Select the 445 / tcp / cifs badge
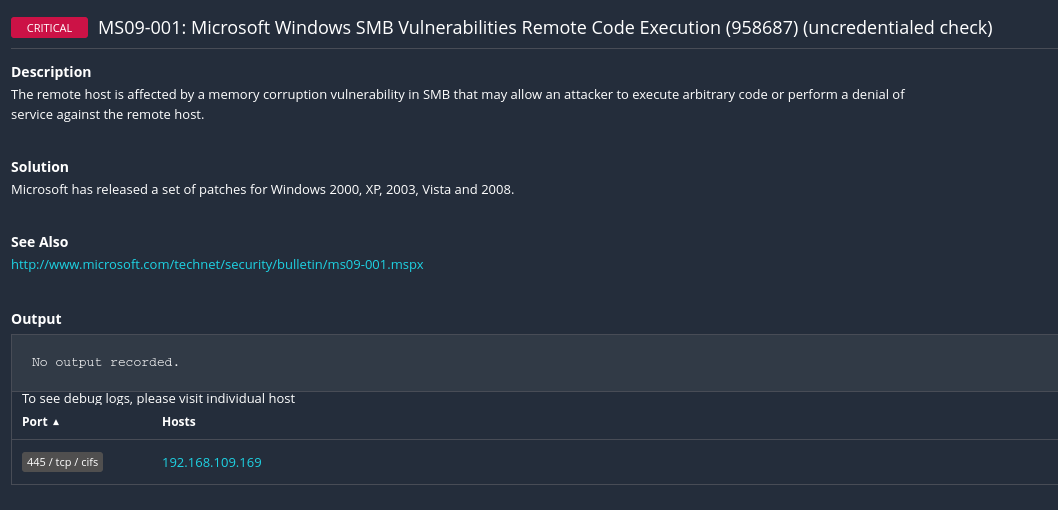The image size is (1058, 510). [x=63, y=462]
